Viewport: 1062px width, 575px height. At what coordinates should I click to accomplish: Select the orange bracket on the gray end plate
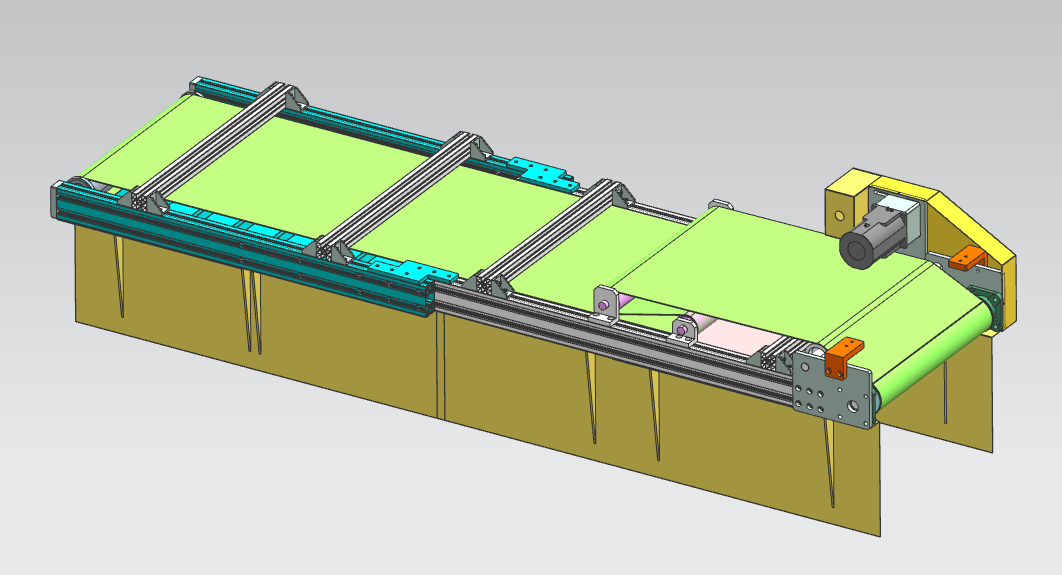coord(844,358)
